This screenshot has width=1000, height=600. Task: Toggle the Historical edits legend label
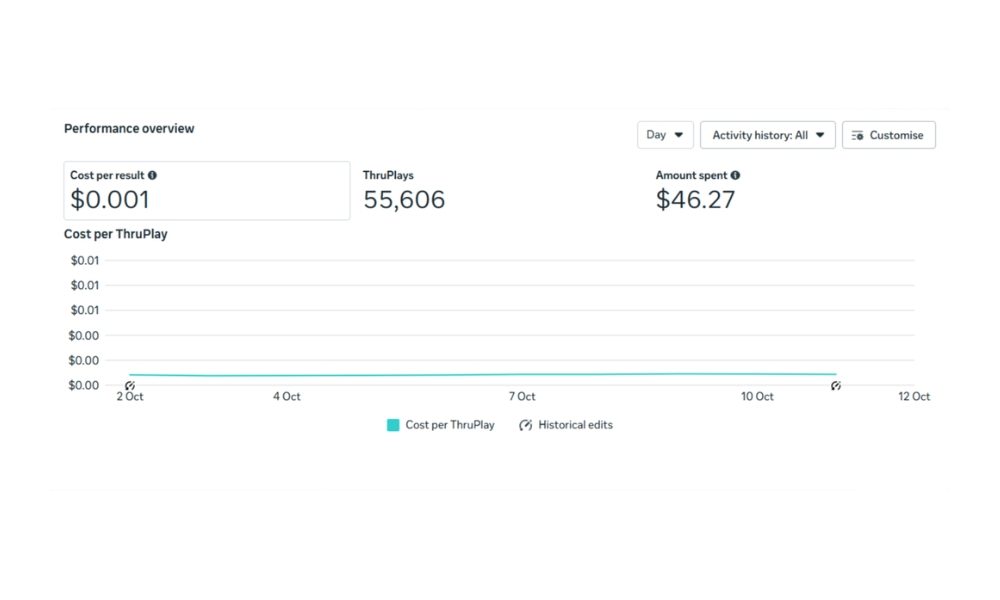[575, 425]
